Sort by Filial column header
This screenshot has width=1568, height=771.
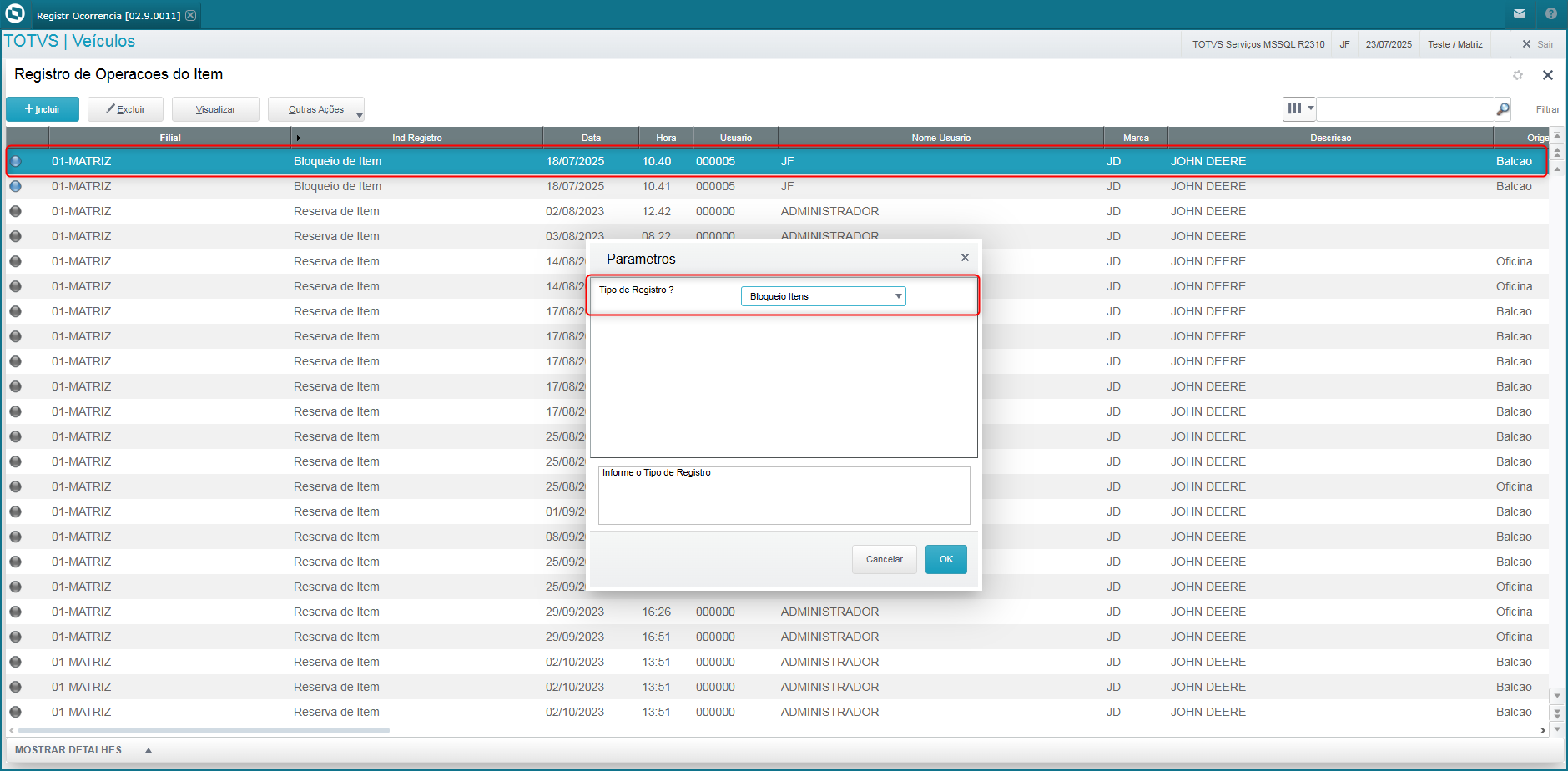(170, 138)
